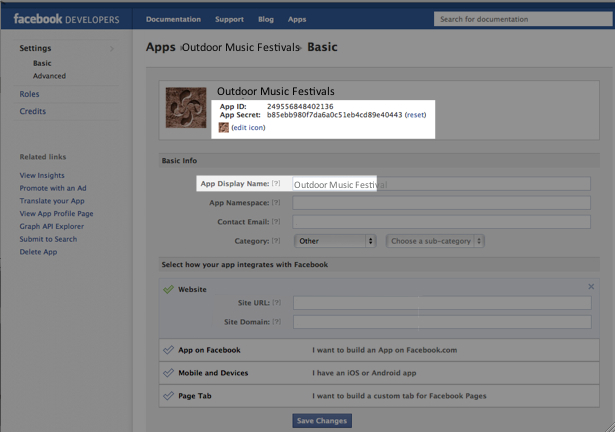Image resolution: width=615 pixels, height=432 pixels.
Task: Click the Category help [?] icon
Action: tap(276, 241)
